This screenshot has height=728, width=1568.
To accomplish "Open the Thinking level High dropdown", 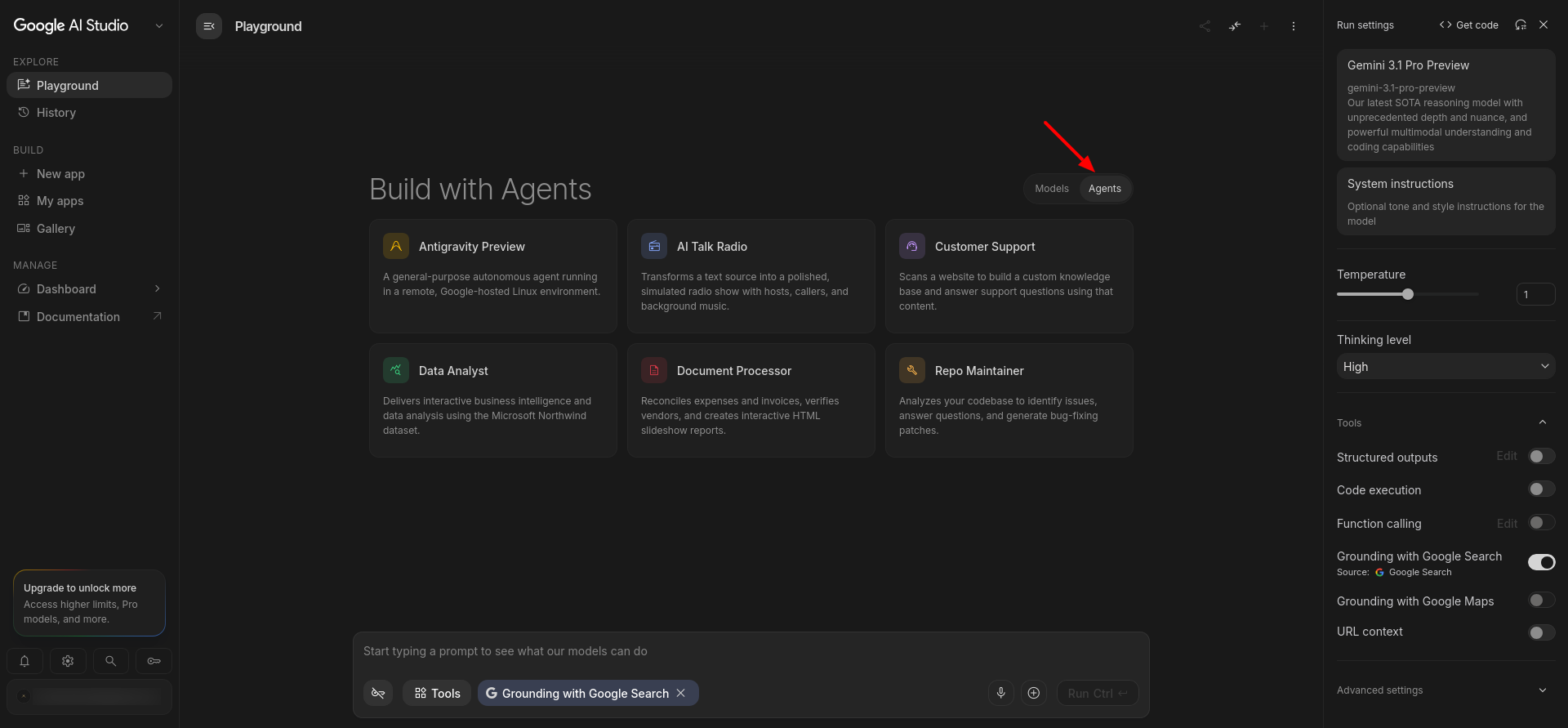I will pos(1445,366).
